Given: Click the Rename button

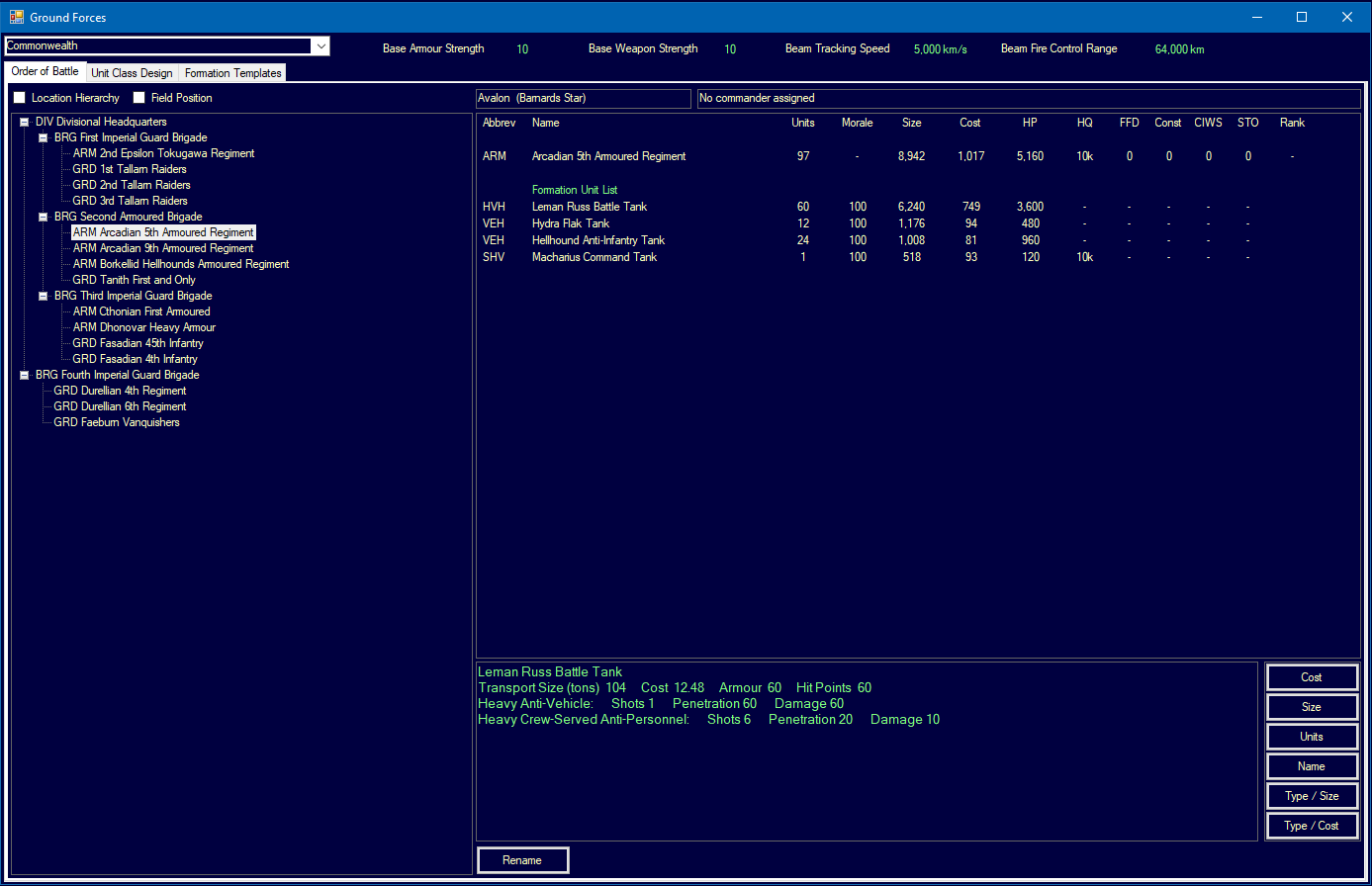Looking at the screenshot, I should pyautogui.click(x=522, y=860).
